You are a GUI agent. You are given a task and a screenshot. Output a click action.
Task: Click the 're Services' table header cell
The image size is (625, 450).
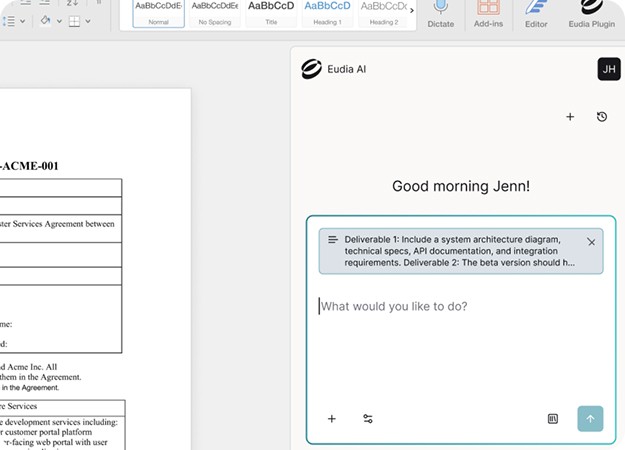click(18, 406)
